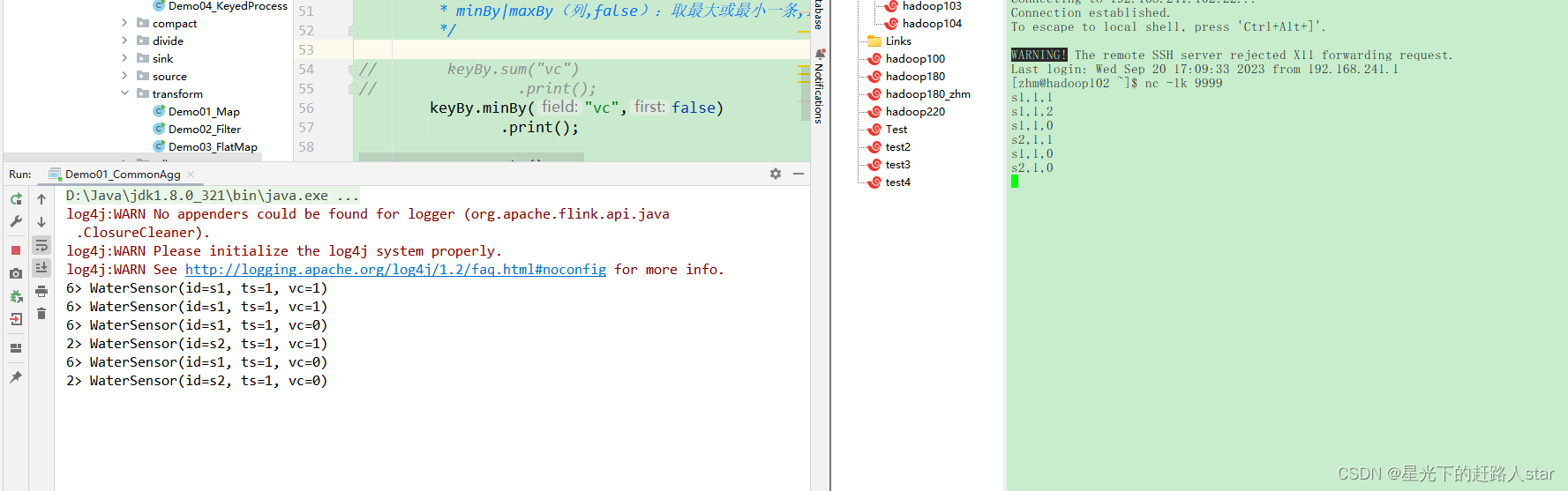1568x491 pixels.
Task: Stop the running process (red square)
Action: [16, 250]
